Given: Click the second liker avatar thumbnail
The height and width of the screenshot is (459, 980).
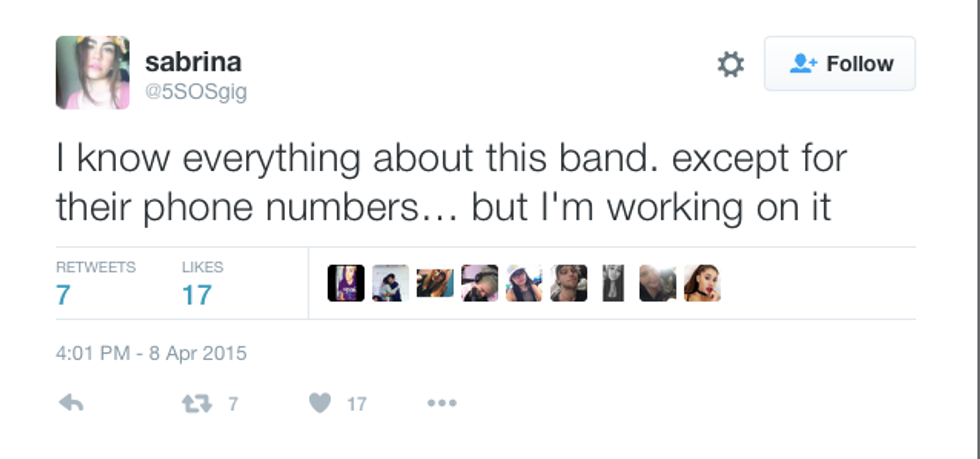Looking at the screenshot, I should tap(390, 283).
